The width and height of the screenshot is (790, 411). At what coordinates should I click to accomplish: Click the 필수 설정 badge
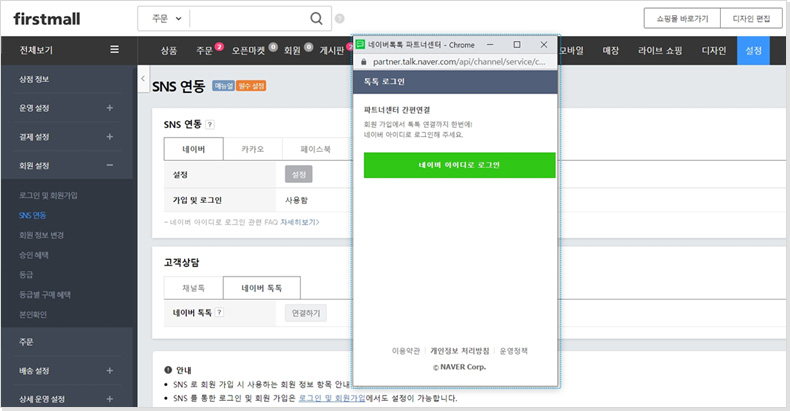click(x=251, y=86)
